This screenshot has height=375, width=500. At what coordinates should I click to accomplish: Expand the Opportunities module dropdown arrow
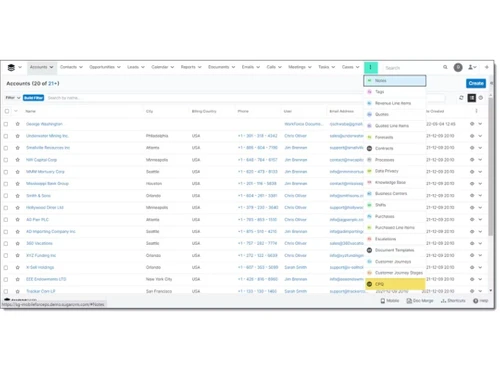click(119, 67)
